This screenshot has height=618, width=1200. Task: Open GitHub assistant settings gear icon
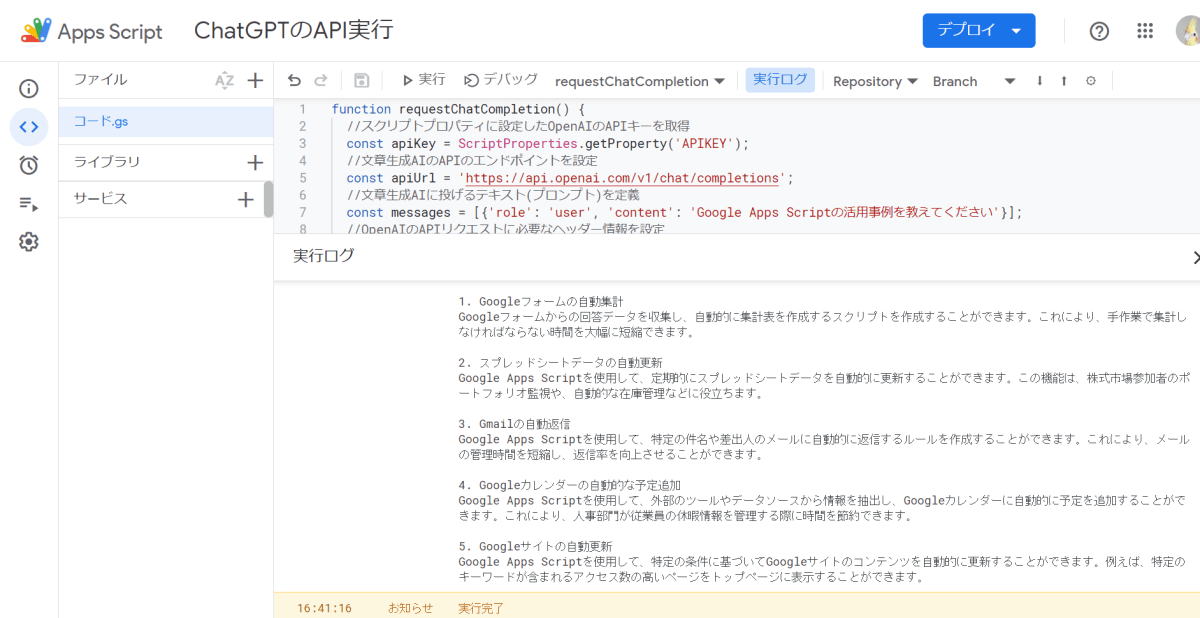pyautogui.click(x=1091, y=81)
